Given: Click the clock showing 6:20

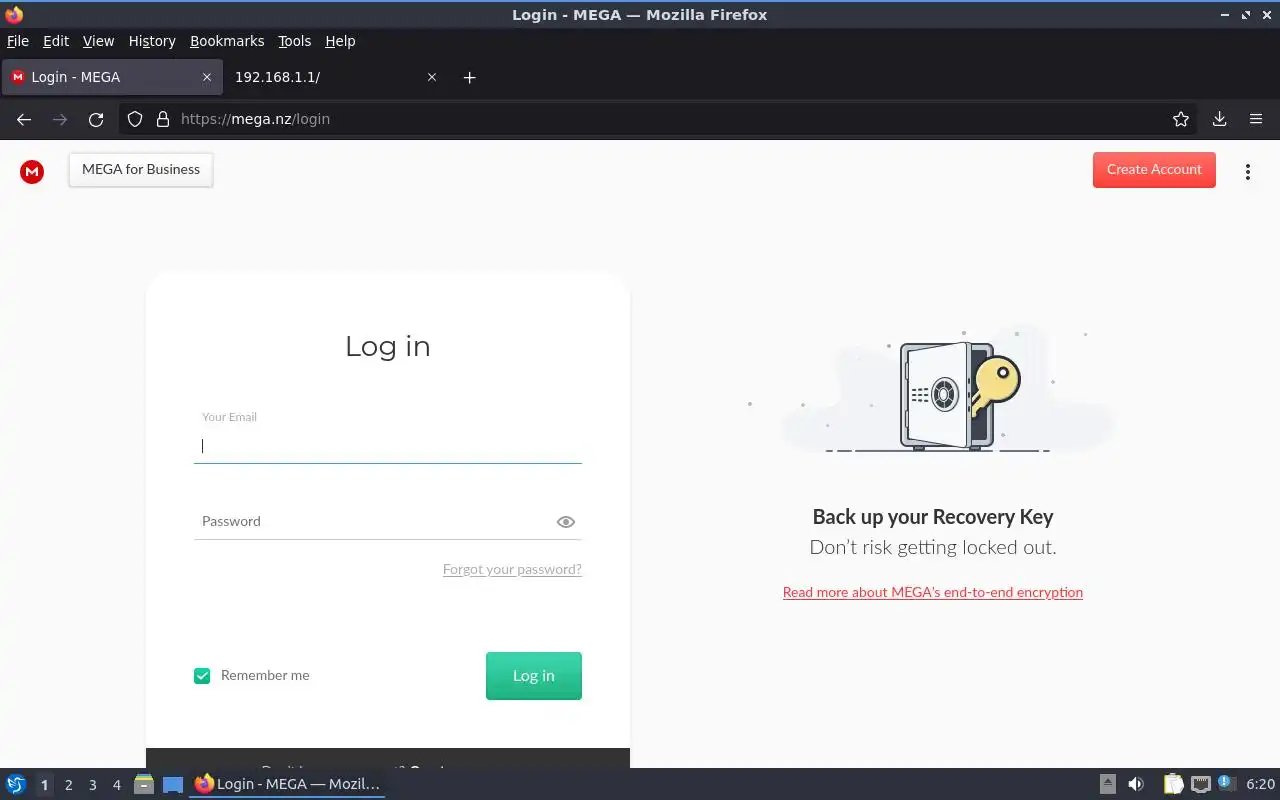Looking at the screenshot, I should coord(1260,785).
